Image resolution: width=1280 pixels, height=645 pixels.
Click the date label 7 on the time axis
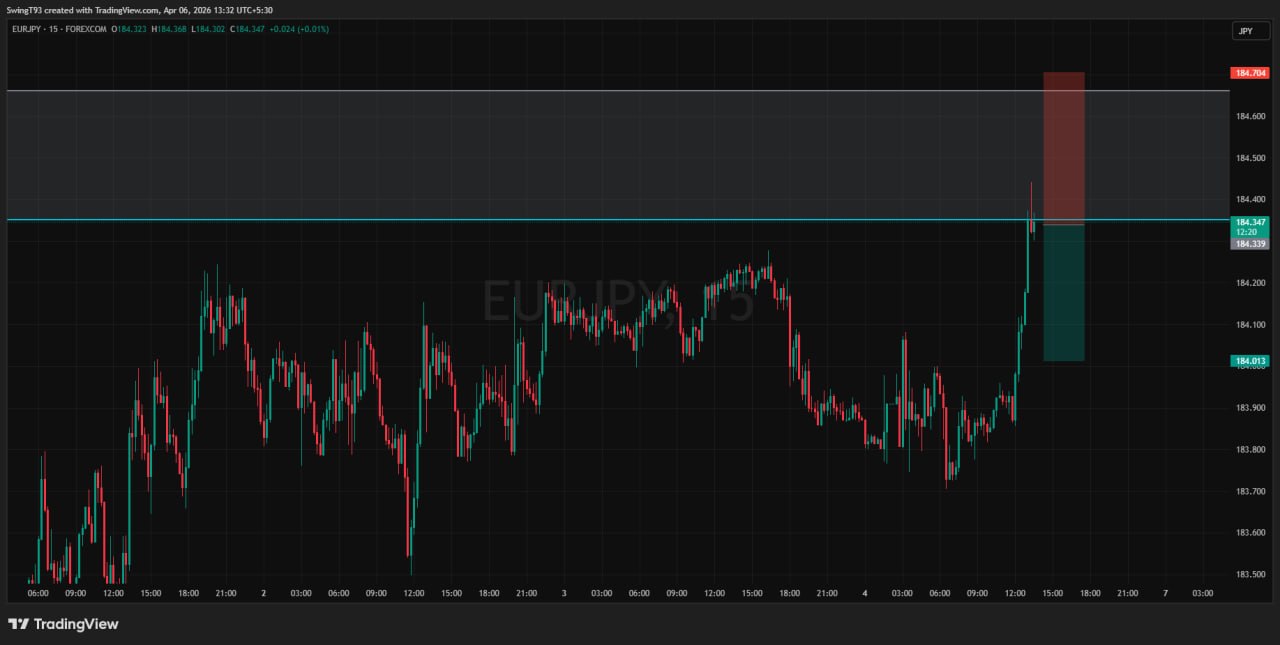pyautogui.click(x=1165, y=593)
